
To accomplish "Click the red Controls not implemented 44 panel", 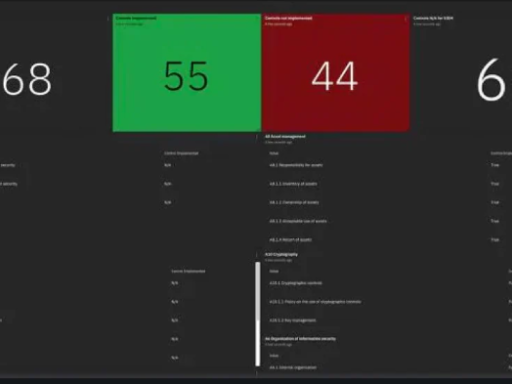I will (336, 73).
